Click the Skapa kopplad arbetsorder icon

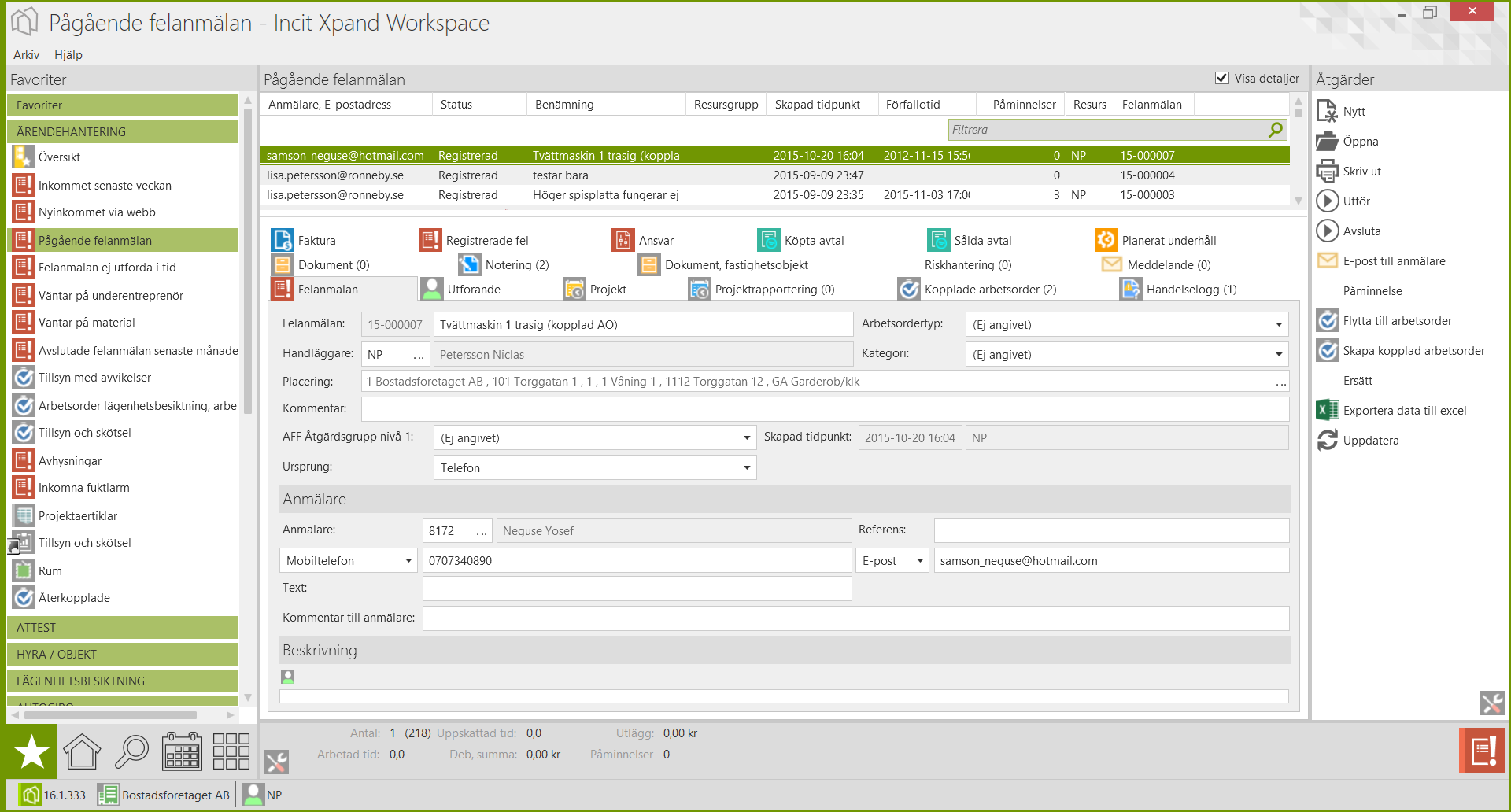pyautogui.click(x=1327, y=350)
